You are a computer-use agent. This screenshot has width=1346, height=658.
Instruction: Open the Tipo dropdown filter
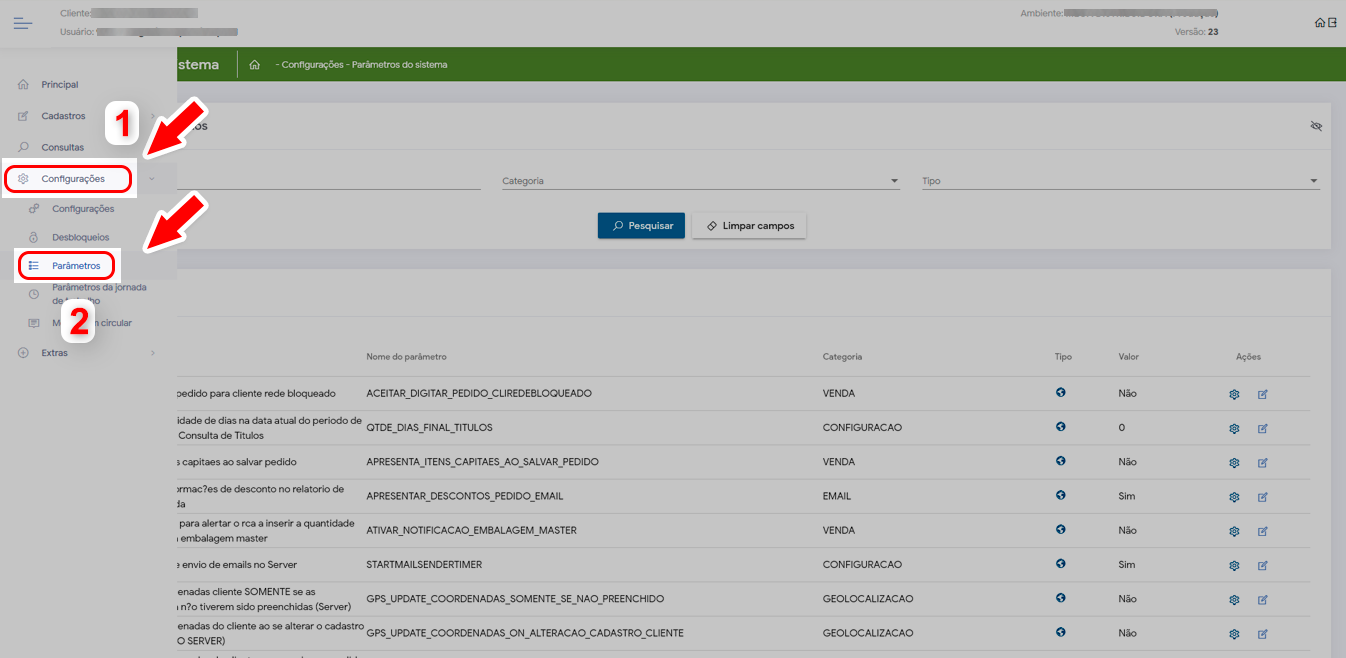click(1120, 181)
